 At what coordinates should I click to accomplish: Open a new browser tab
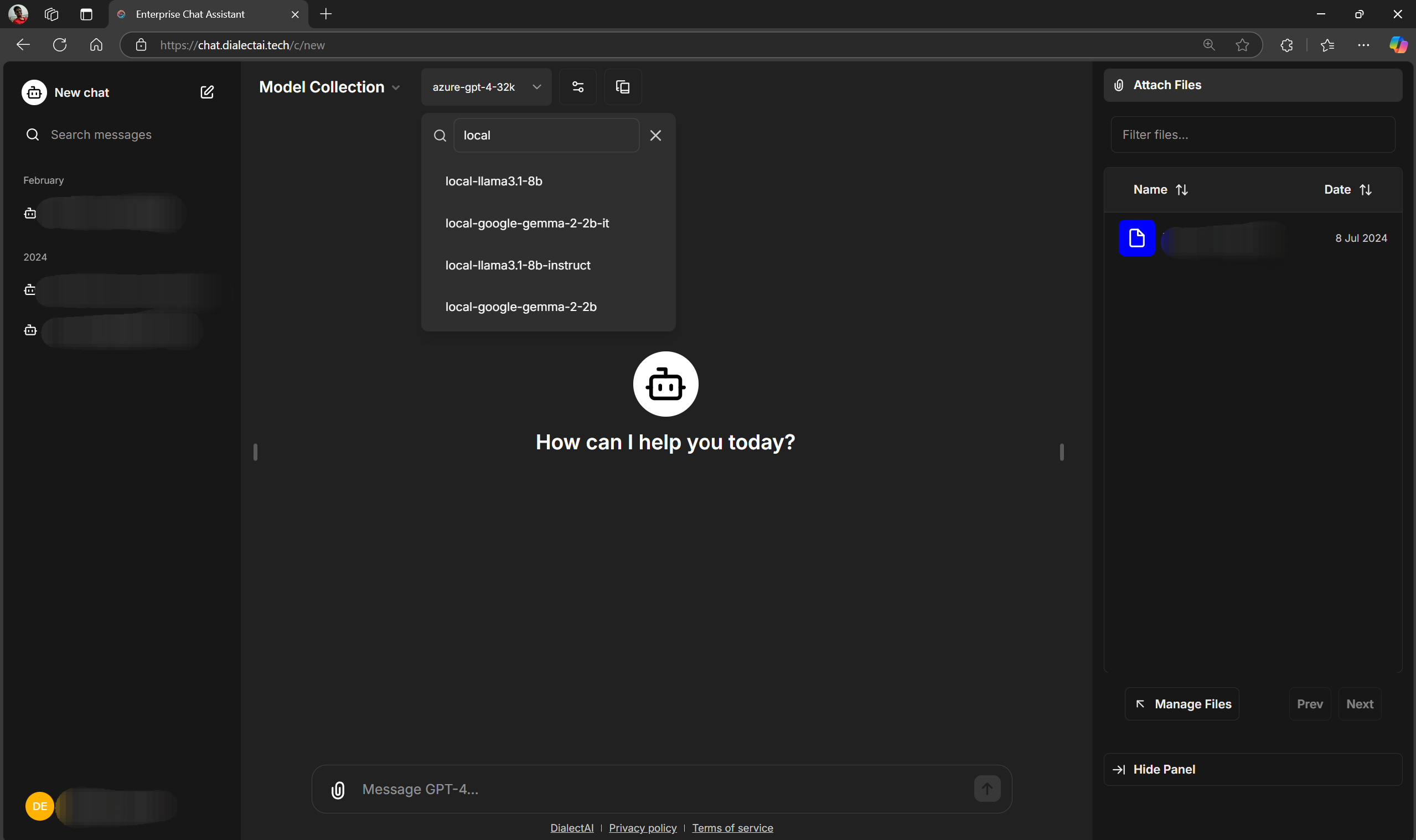pyautogui.click(x=325, y=14)
